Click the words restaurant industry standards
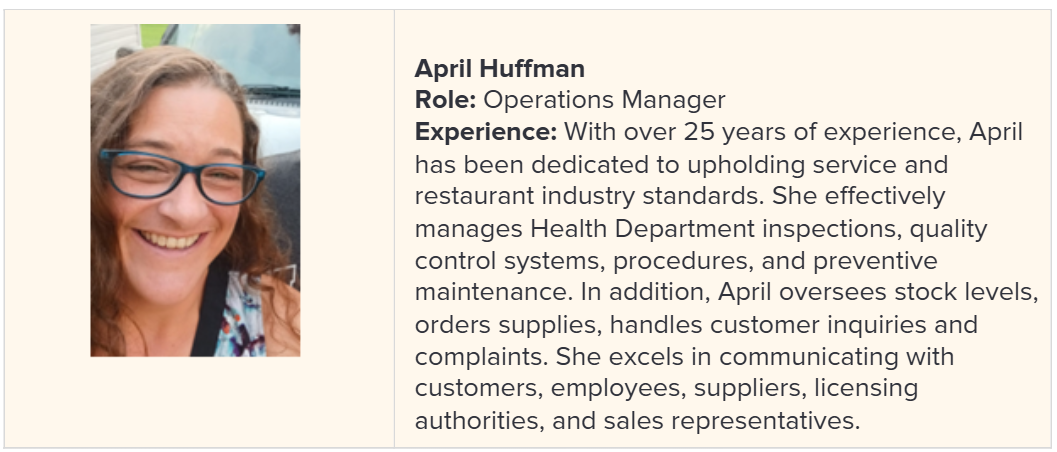The height and width of the screenshot is (452, 1057). [589, 196]
